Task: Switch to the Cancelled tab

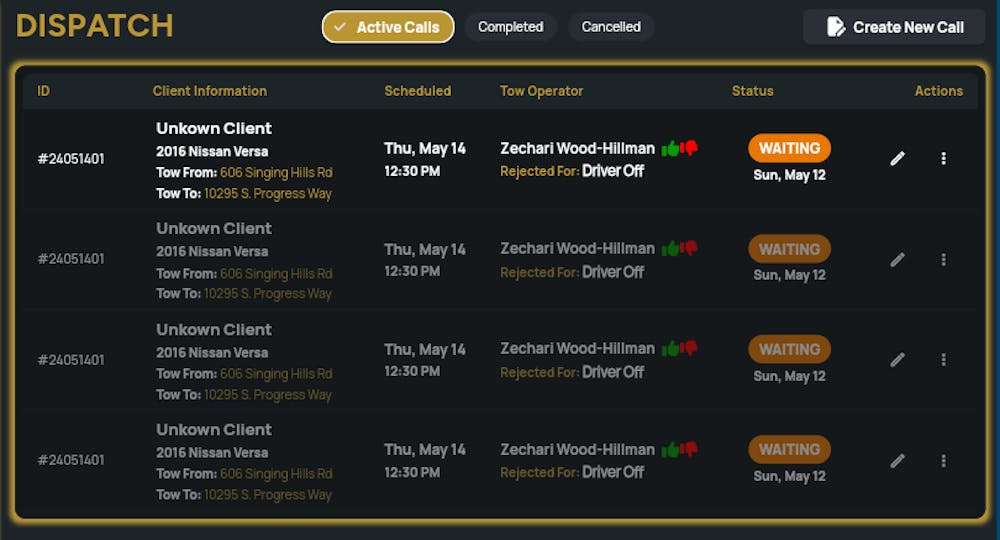Action: [x=611, y=27]
